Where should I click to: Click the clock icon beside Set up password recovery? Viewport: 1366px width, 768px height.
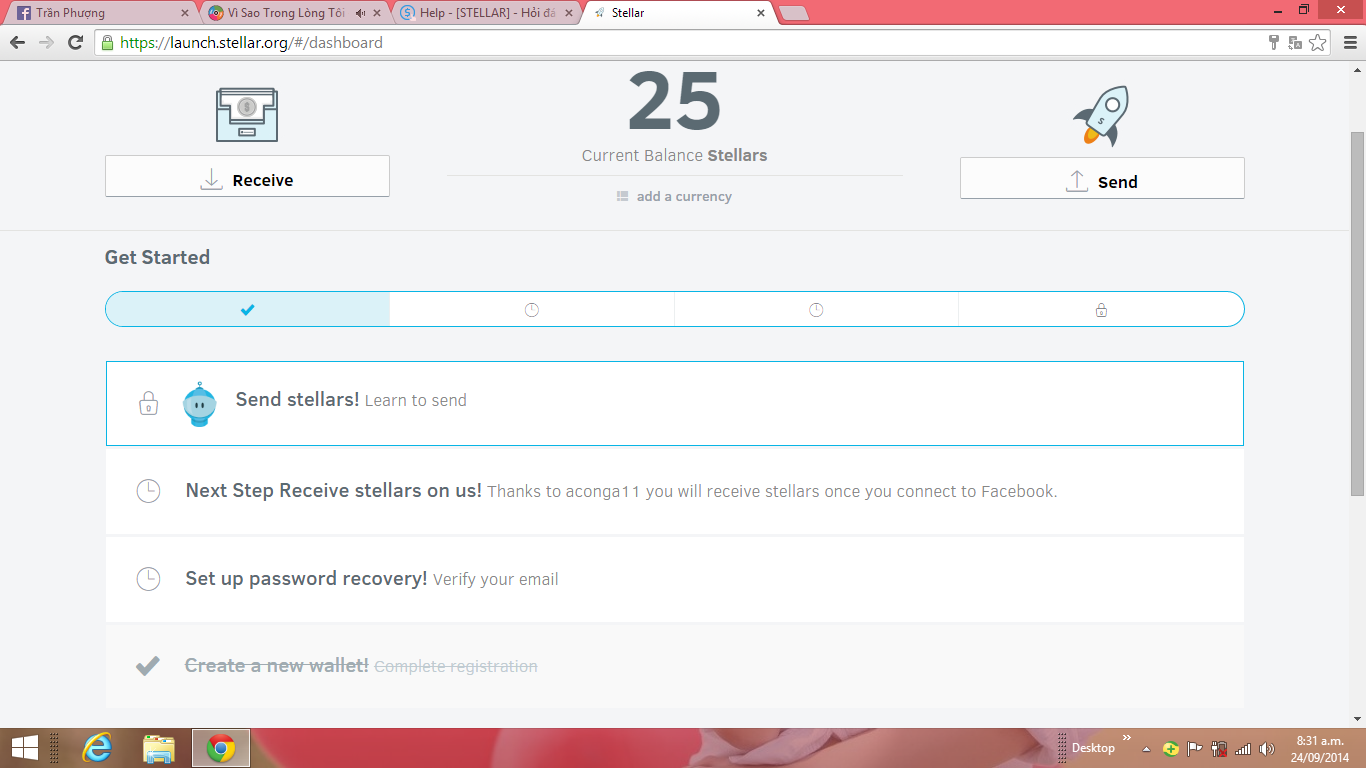click(148, 579)
